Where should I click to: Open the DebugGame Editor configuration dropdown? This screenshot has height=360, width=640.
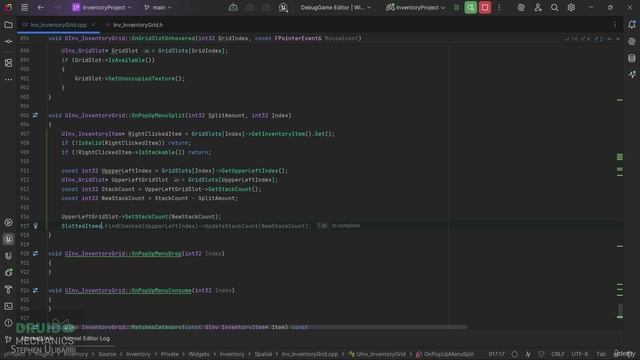pyautogui.click(x=336, y=7)
